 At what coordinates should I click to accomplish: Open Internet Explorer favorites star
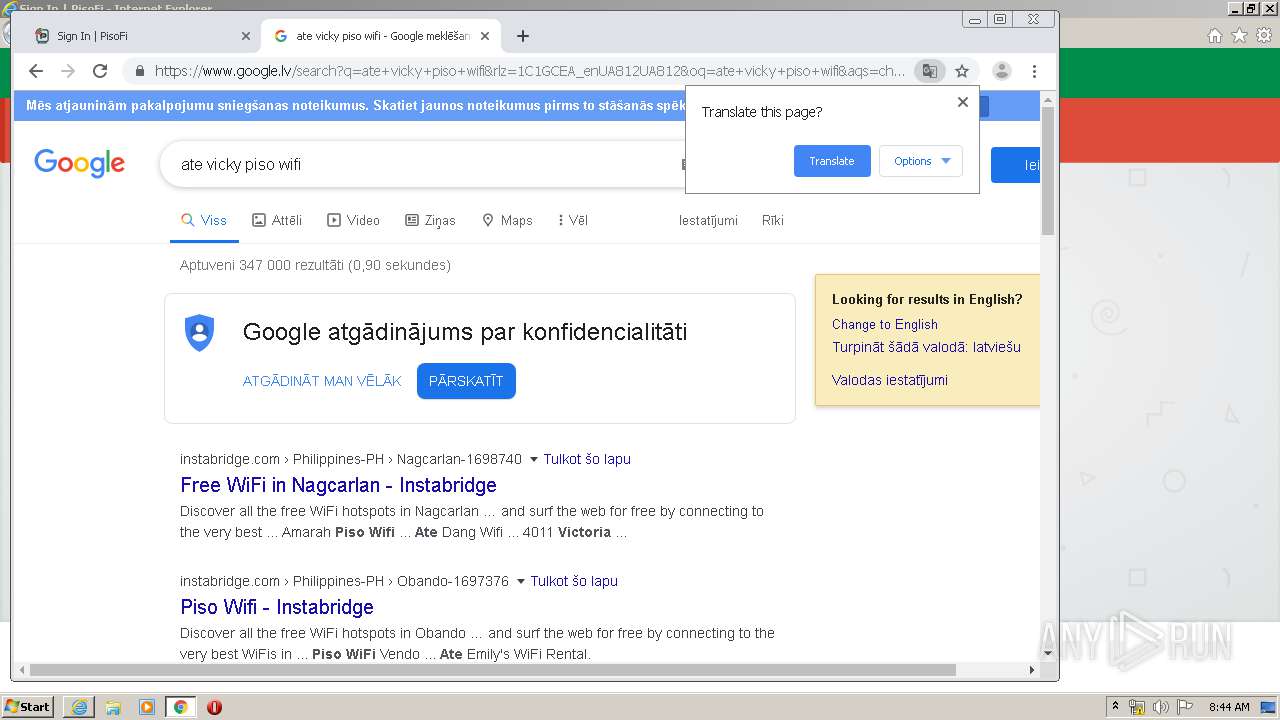pos(1240,36)
